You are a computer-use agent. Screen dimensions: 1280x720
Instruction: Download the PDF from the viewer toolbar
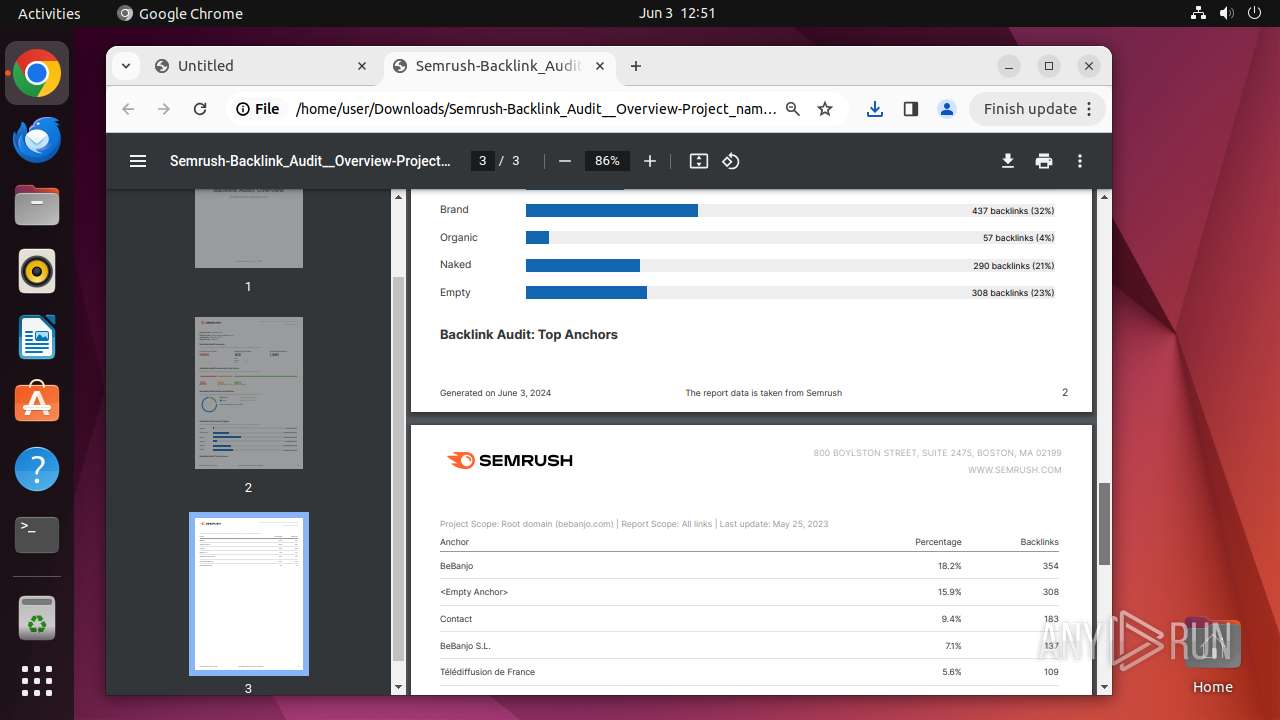1008,161
